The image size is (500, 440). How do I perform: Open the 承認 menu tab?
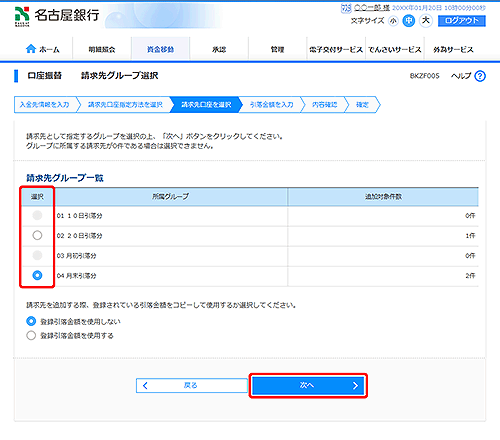pyautogui.click(x=219, y=49)
